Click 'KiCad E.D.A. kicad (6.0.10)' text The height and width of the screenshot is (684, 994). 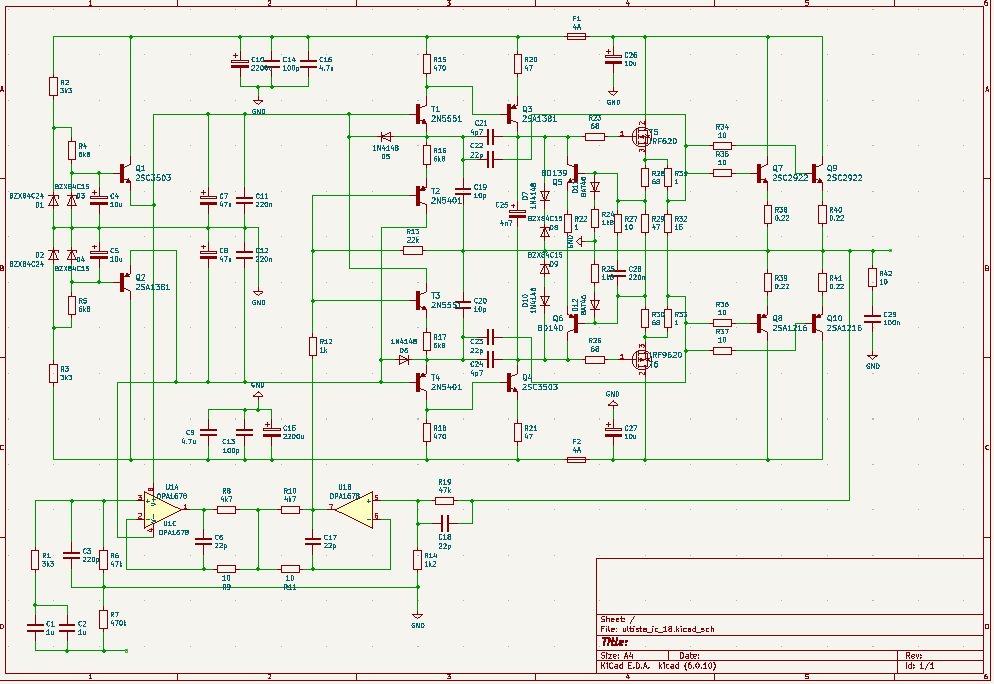(x=658, y=666)
